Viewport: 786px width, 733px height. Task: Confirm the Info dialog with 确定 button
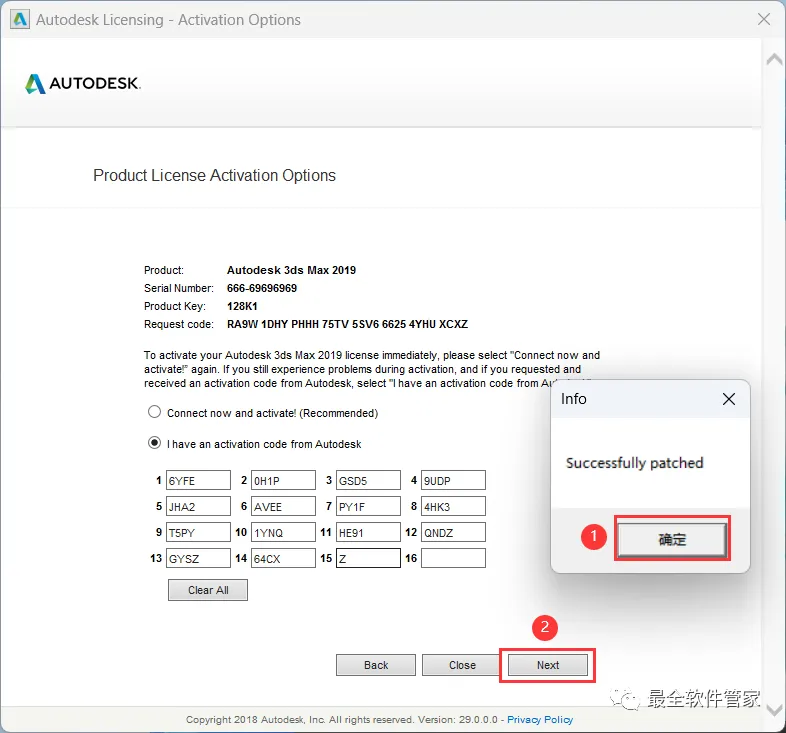pos(672,539)
